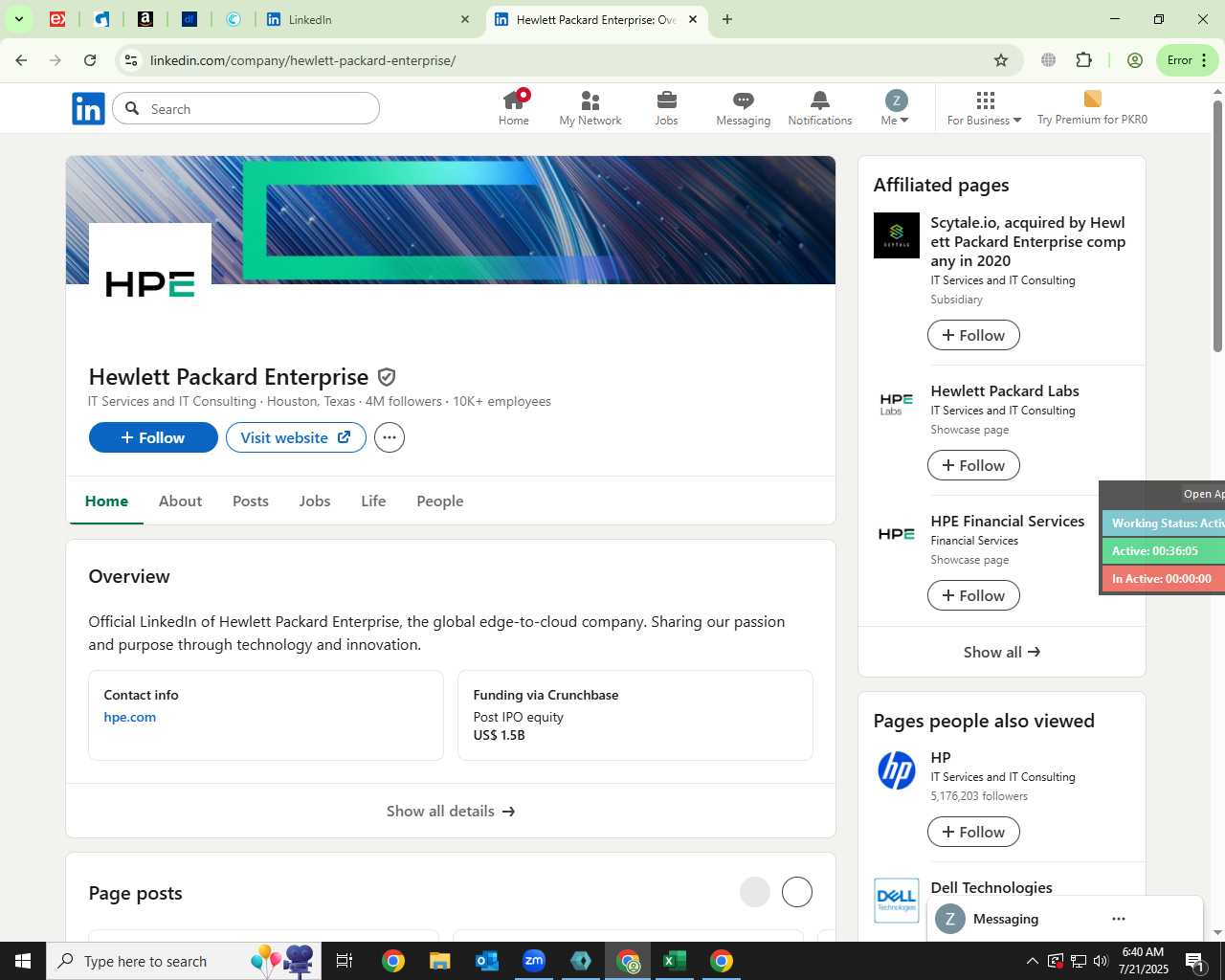Open Scytale.io logo thumbnail
This screenshot has width=1225, height=980.
tap(897, 235)
